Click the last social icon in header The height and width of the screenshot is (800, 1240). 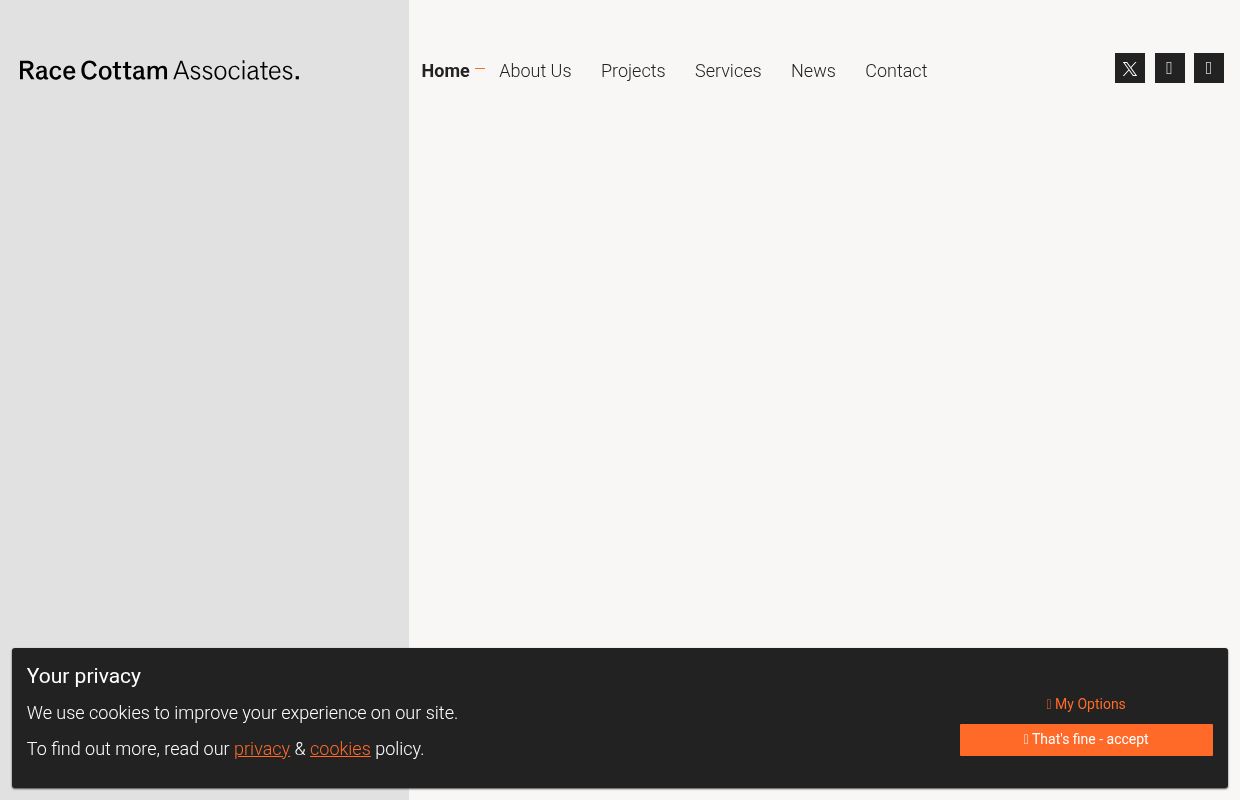coord(1208,68)
